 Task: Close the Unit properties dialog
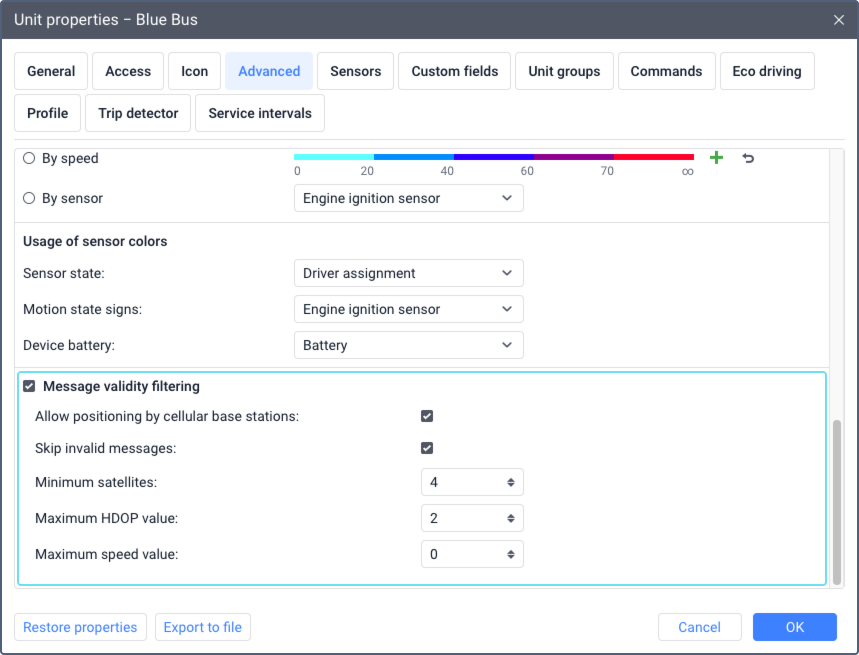[x=838, y=20]
